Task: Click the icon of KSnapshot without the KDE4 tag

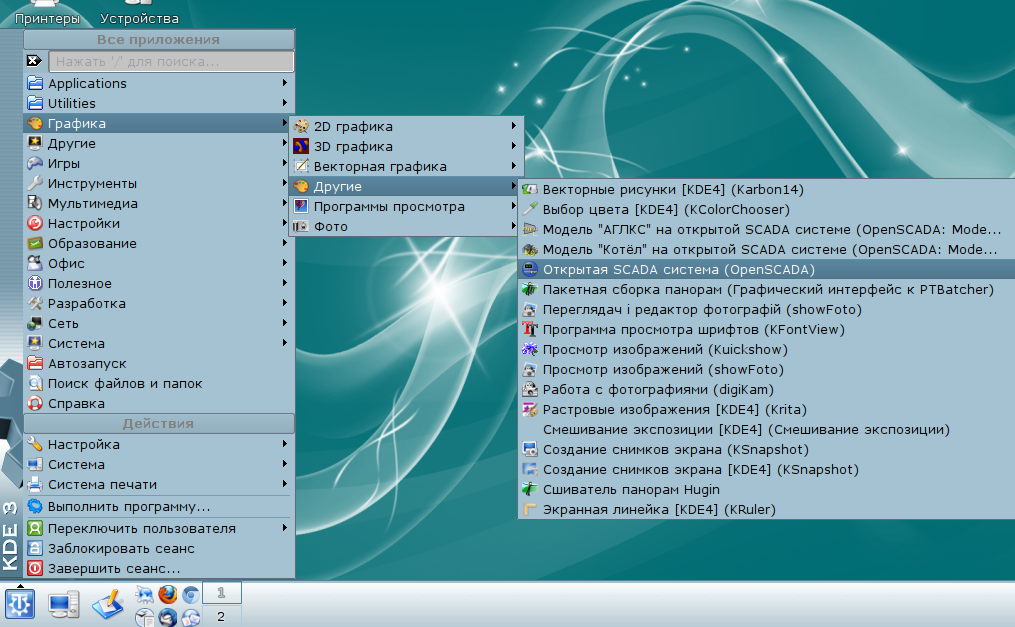Action: (530, 450)
